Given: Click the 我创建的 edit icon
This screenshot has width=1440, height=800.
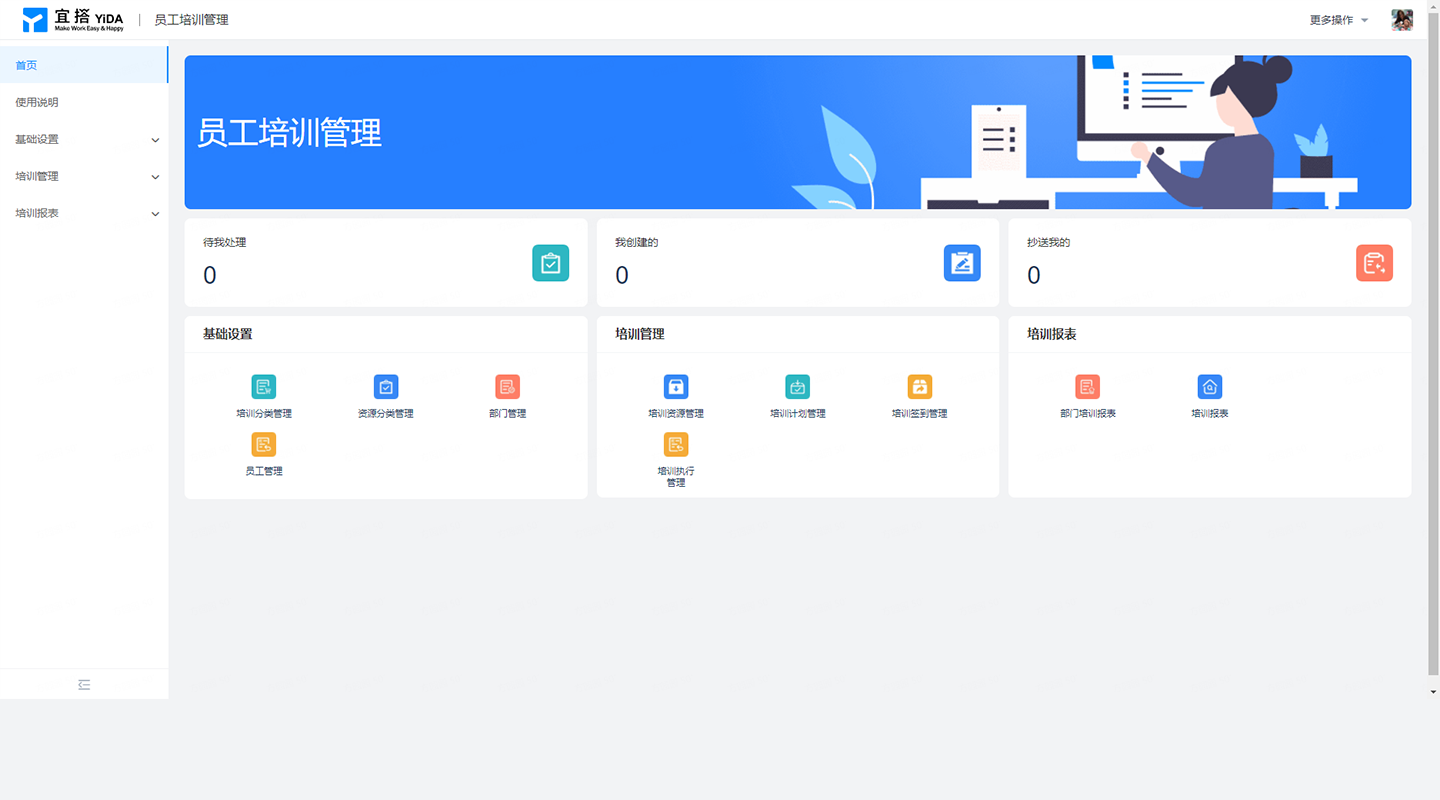Looking at the screenshot, I should tap(962, 263).
